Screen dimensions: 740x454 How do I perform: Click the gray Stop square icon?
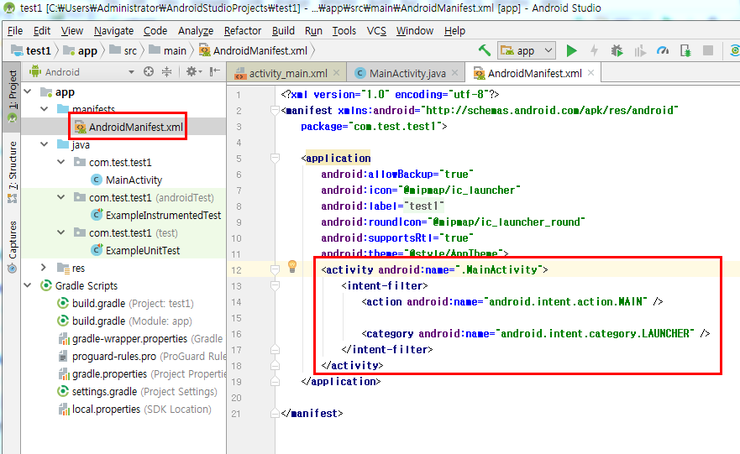click(x=708, y=50)
